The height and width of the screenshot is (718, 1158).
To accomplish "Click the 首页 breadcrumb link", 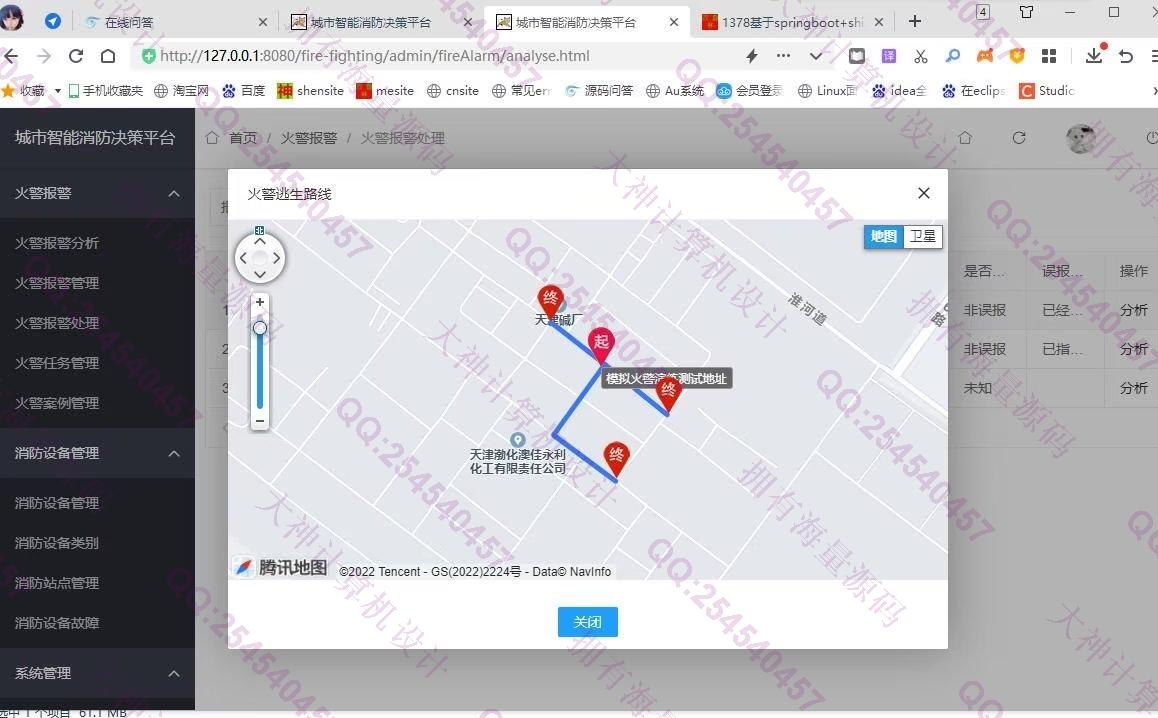I will (243, 138).
